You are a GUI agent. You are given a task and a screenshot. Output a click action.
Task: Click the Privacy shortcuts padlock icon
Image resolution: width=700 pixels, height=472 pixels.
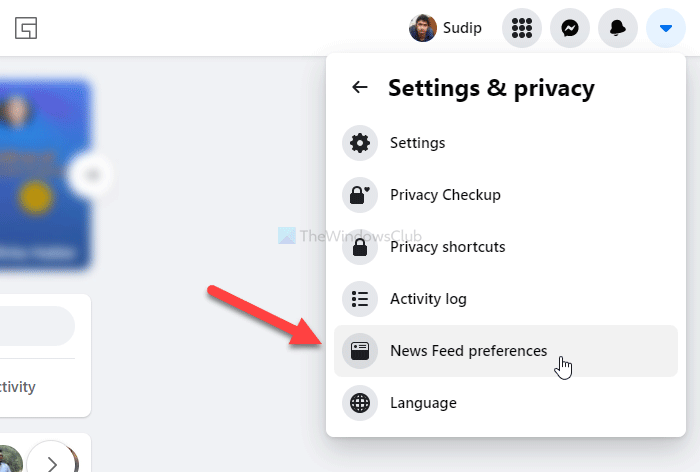click(360, 247)
